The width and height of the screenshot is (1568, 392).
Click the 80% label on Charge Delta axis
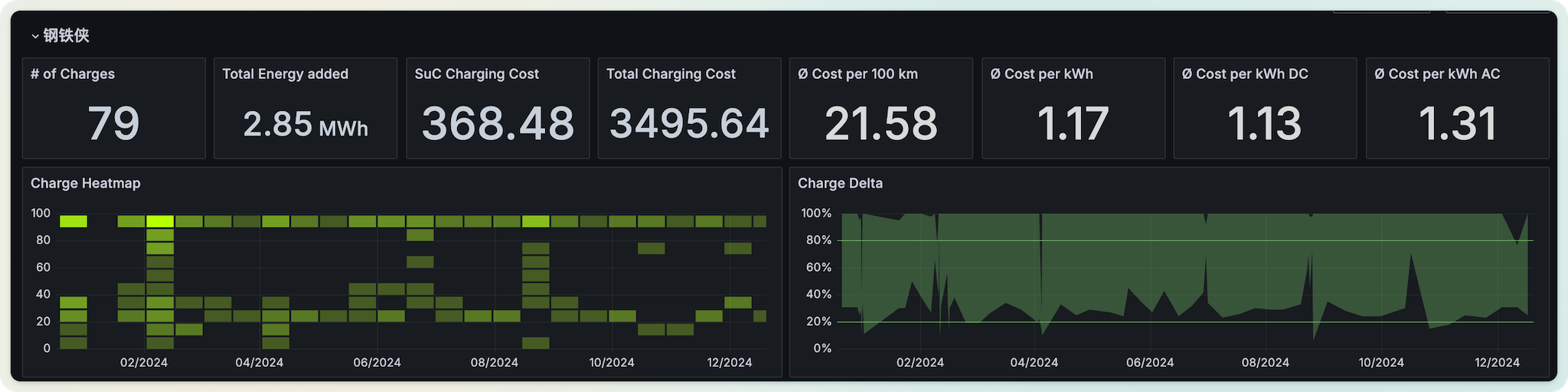click(x=818, y=240)
